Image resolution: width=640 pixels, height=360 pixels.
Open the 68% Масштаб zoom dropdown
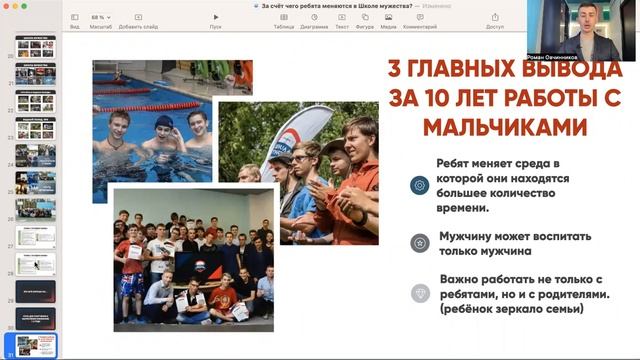[100, 21]
